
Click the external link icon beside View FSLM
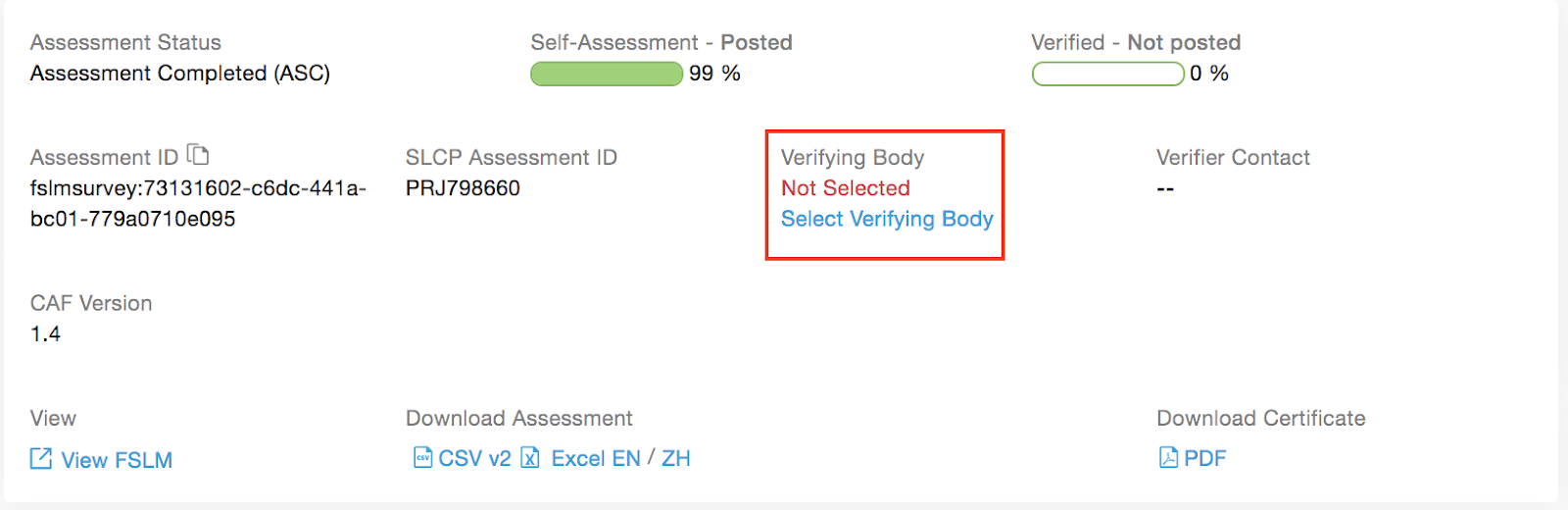(41, 458)
